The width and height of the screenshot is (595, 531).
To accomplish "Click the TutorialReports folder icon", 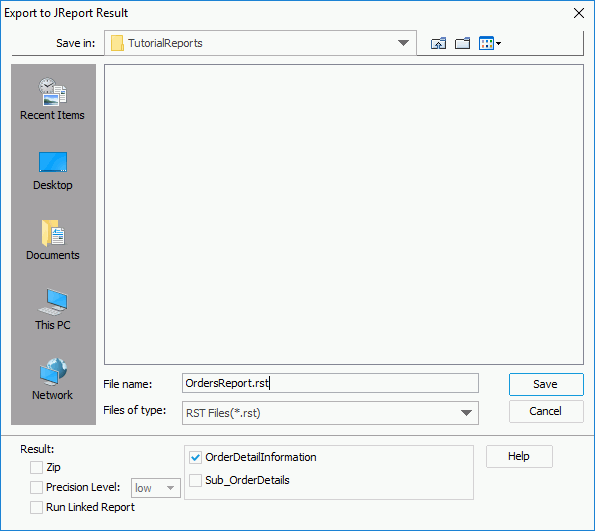I will click(x=117, y=43).
